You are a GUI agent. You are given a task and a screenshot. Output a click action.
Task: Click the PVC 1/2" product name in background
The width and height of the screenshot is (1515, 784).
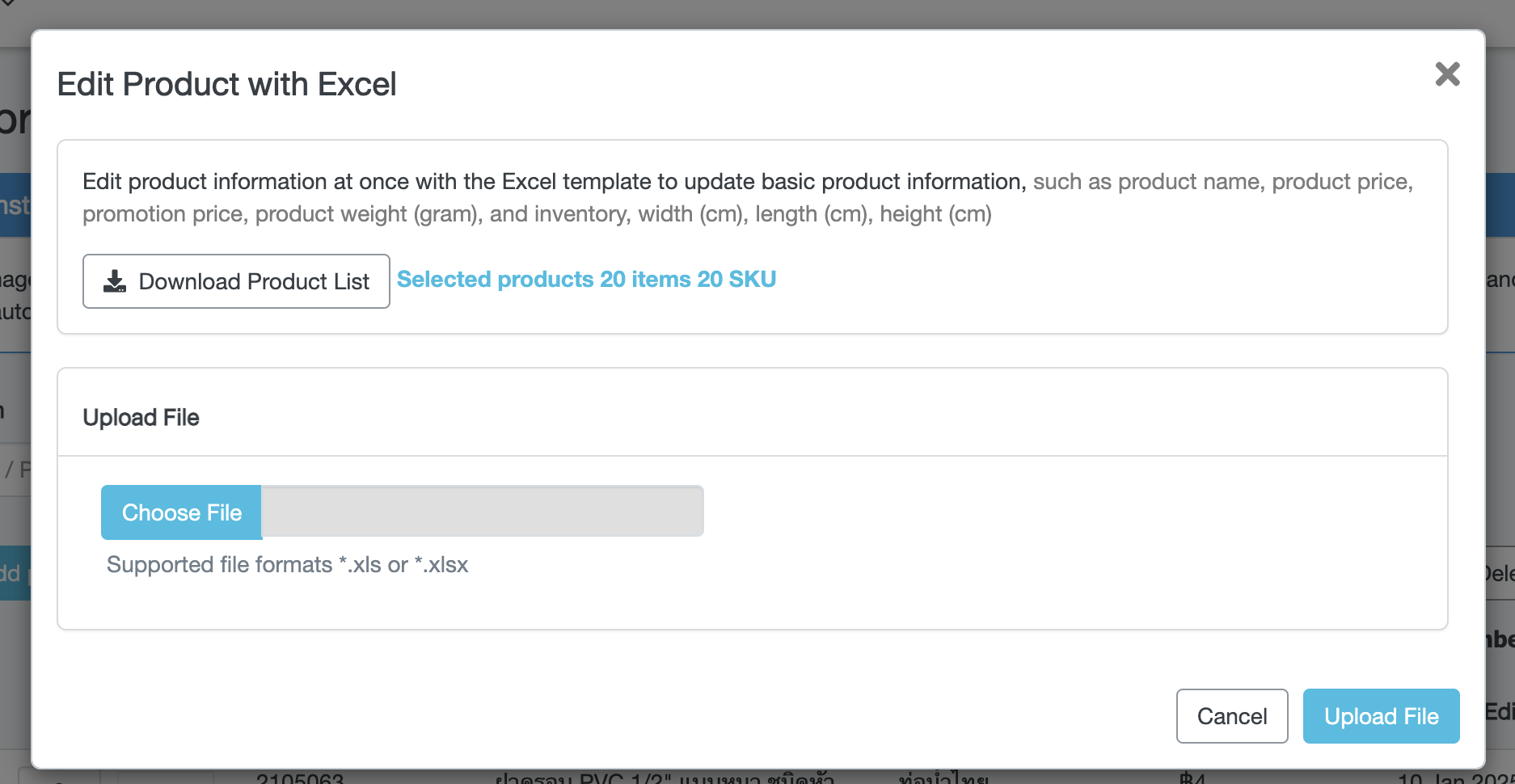665,778
